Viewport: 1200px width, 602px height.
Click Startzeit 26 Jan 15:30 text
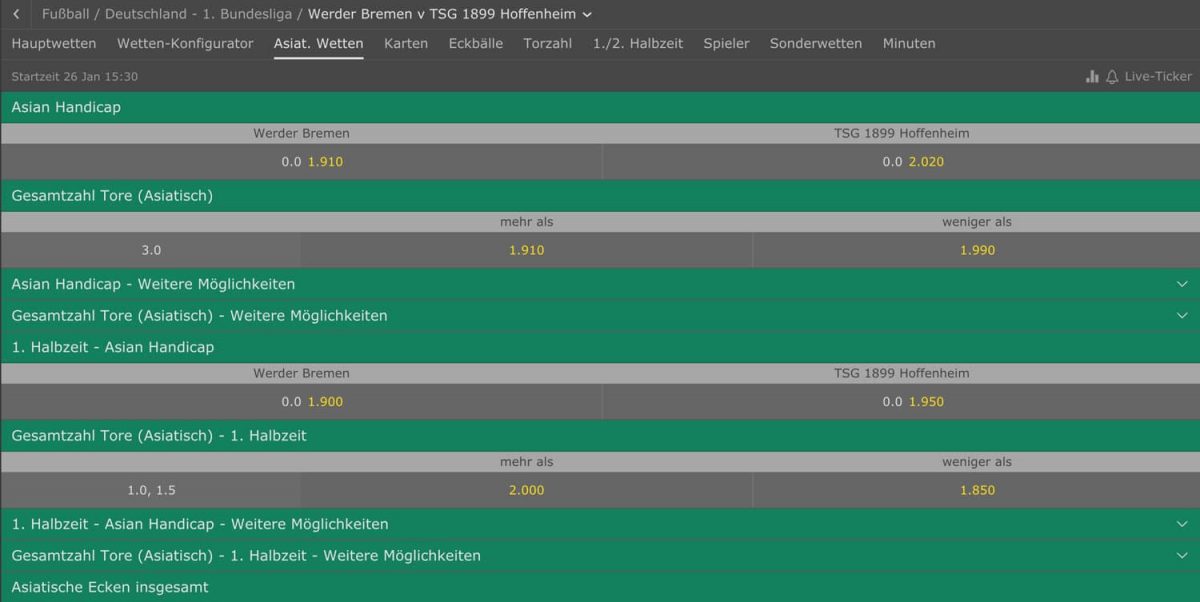tap(75, 76)
